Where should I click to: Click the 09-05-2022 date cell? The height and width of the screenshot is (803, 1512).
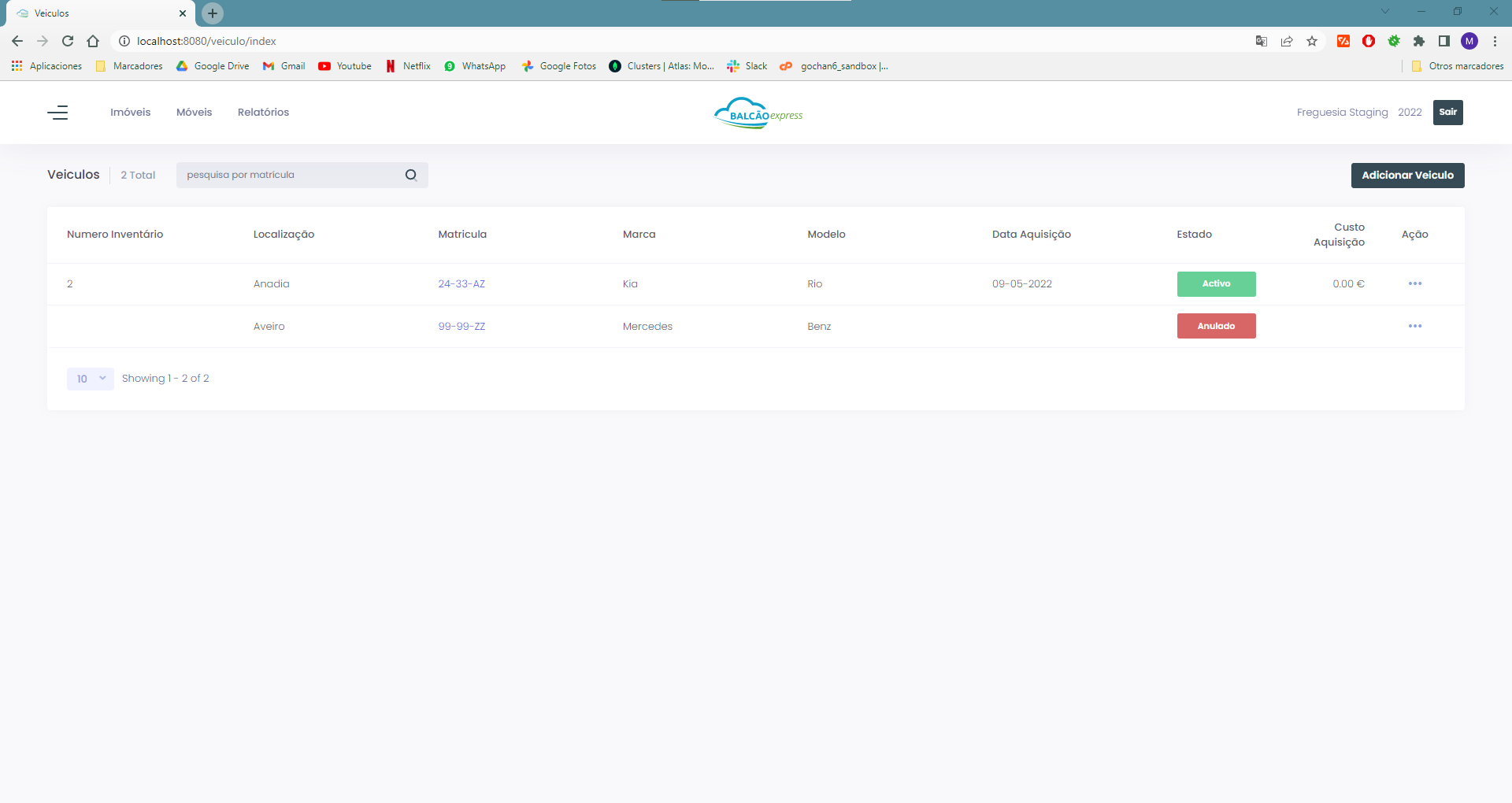[1022, 283]
